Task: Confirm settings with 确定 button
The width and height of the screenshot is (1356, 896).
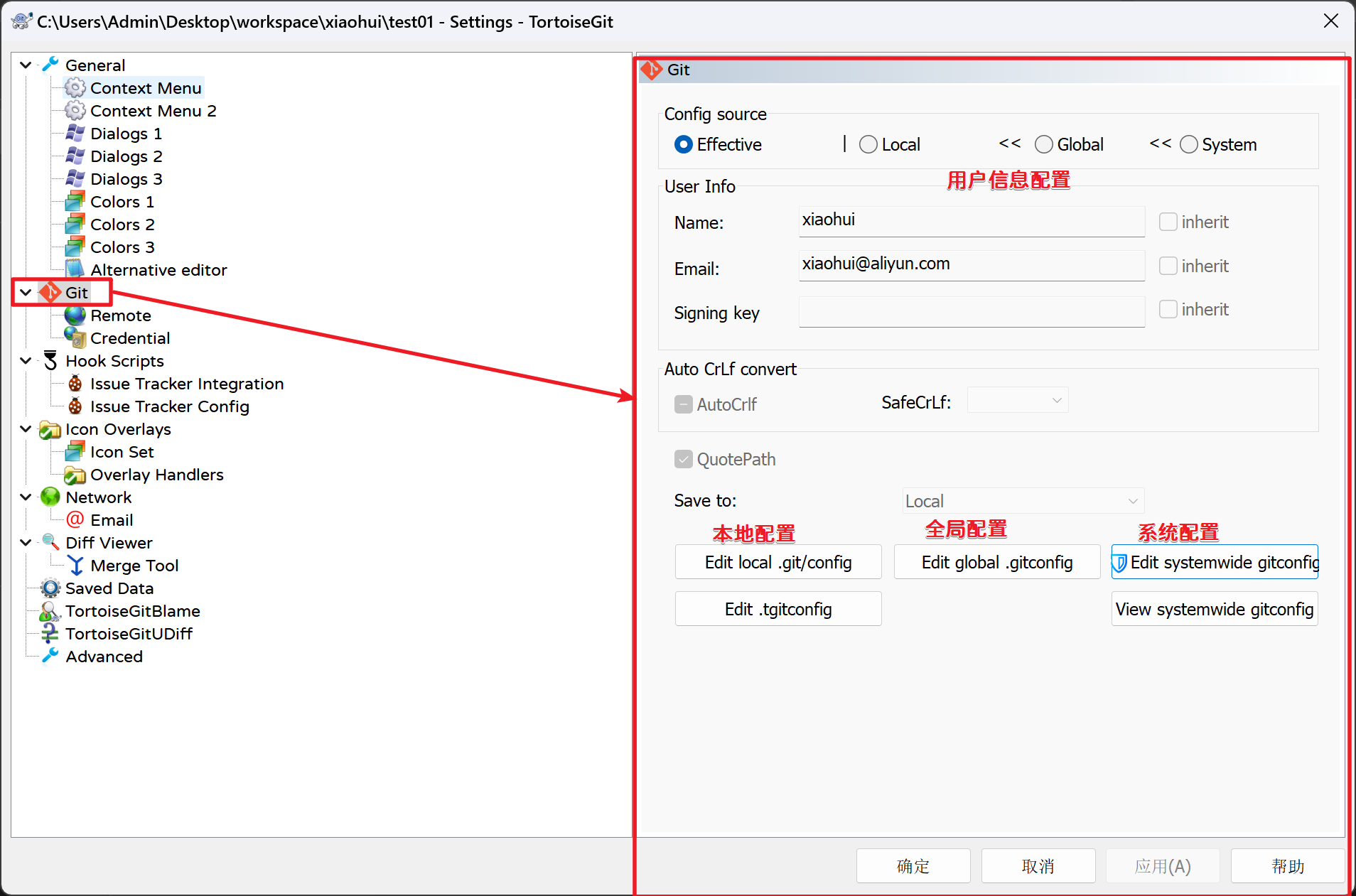Action: tap(913, 865)
